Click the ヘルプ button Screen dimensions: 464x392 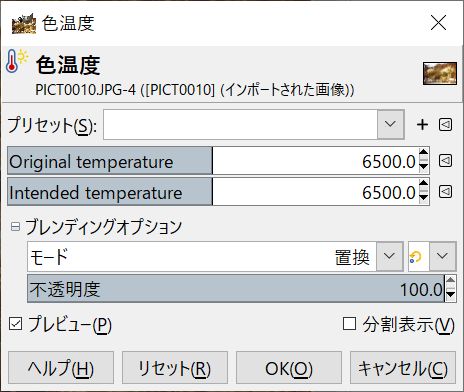tap(61, 368)
